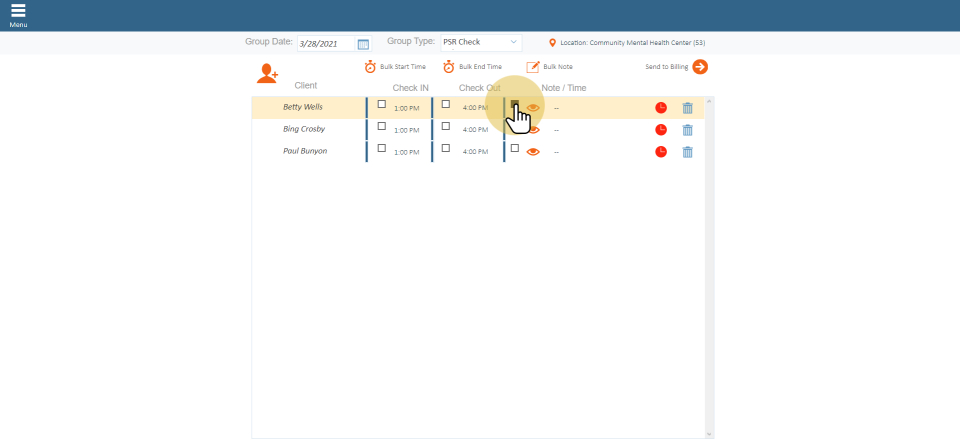Click the Bulk Note pencil icon

point(533,67)
